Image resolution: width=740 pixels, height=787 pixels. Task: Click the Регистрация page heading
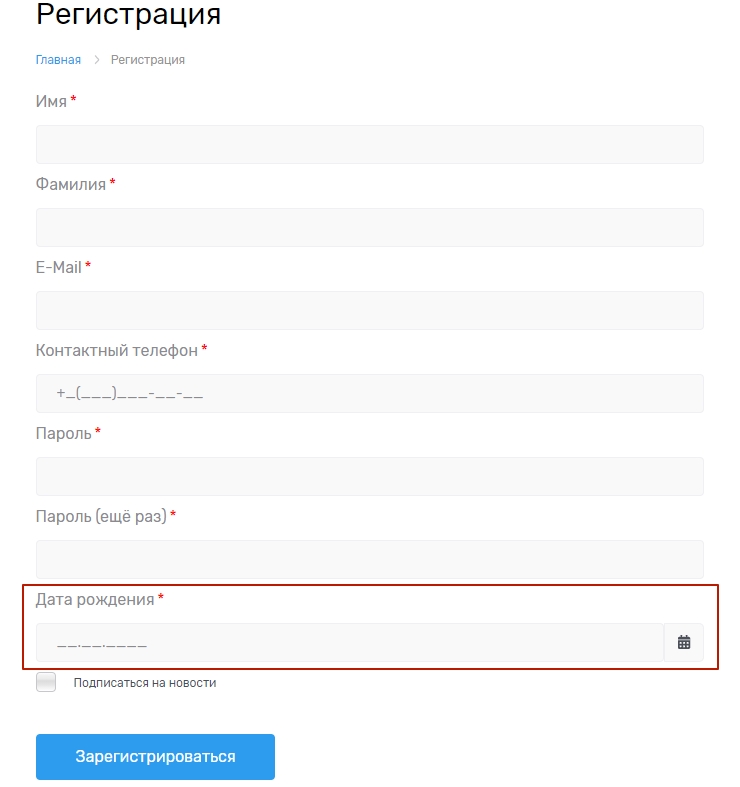(128, 15)
